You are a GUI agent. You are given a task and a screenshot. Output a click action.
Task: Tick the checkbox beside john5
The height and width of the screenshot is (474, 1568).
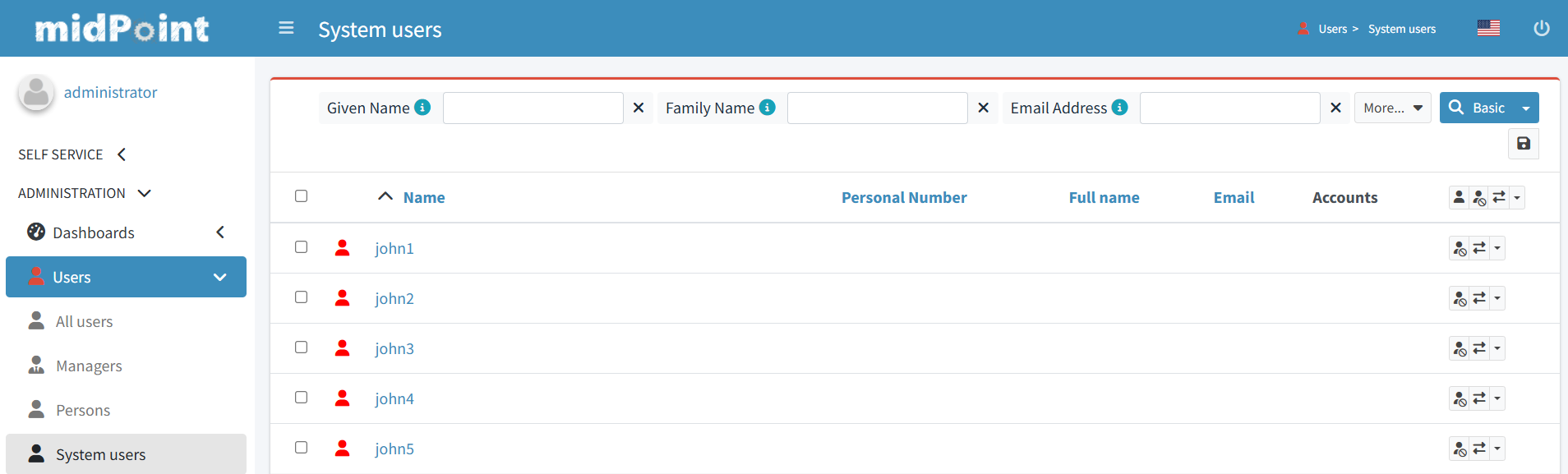pos(302,448)
